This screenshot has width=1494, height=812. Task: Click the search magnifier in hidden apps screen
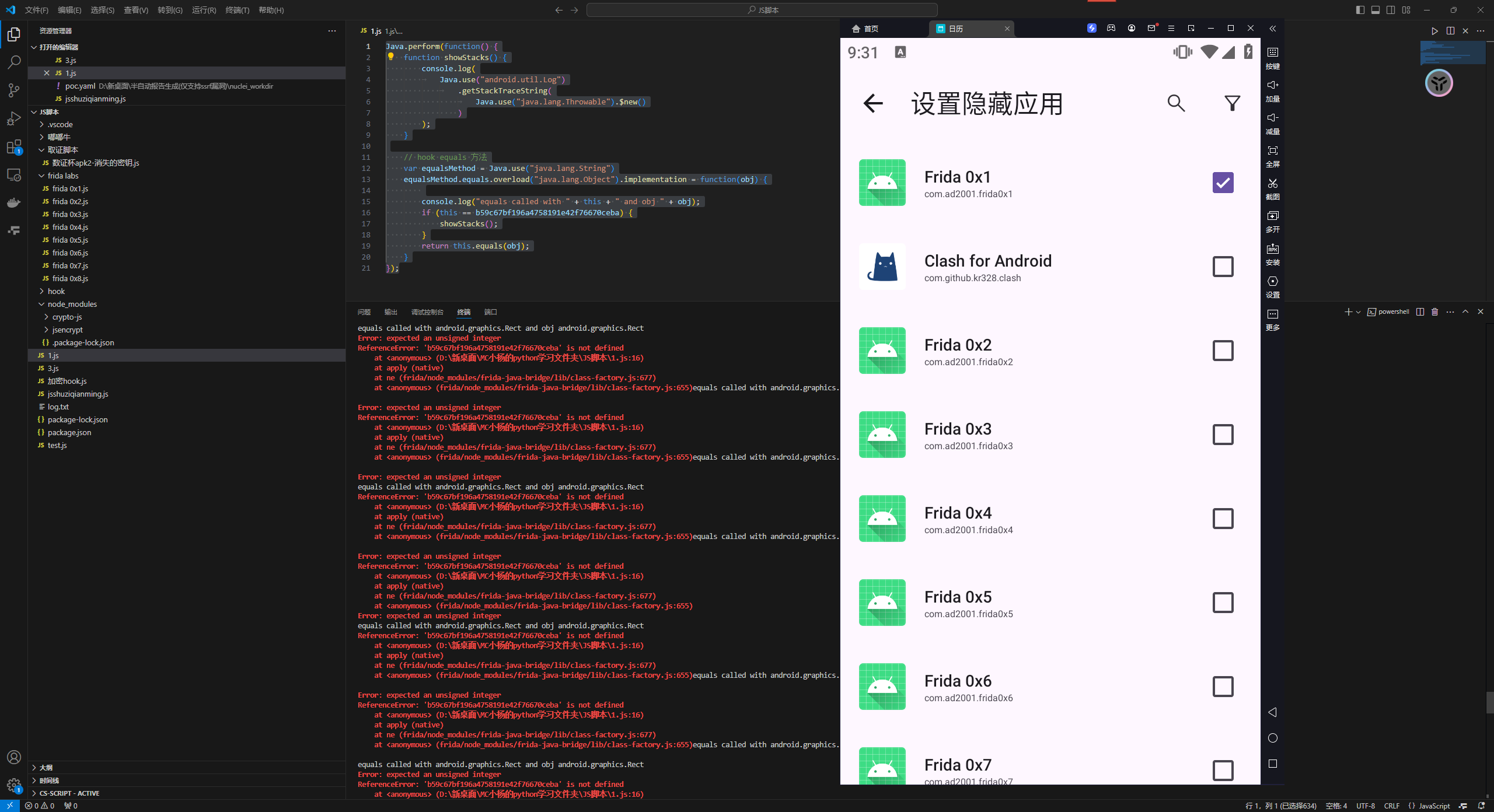1176,103
